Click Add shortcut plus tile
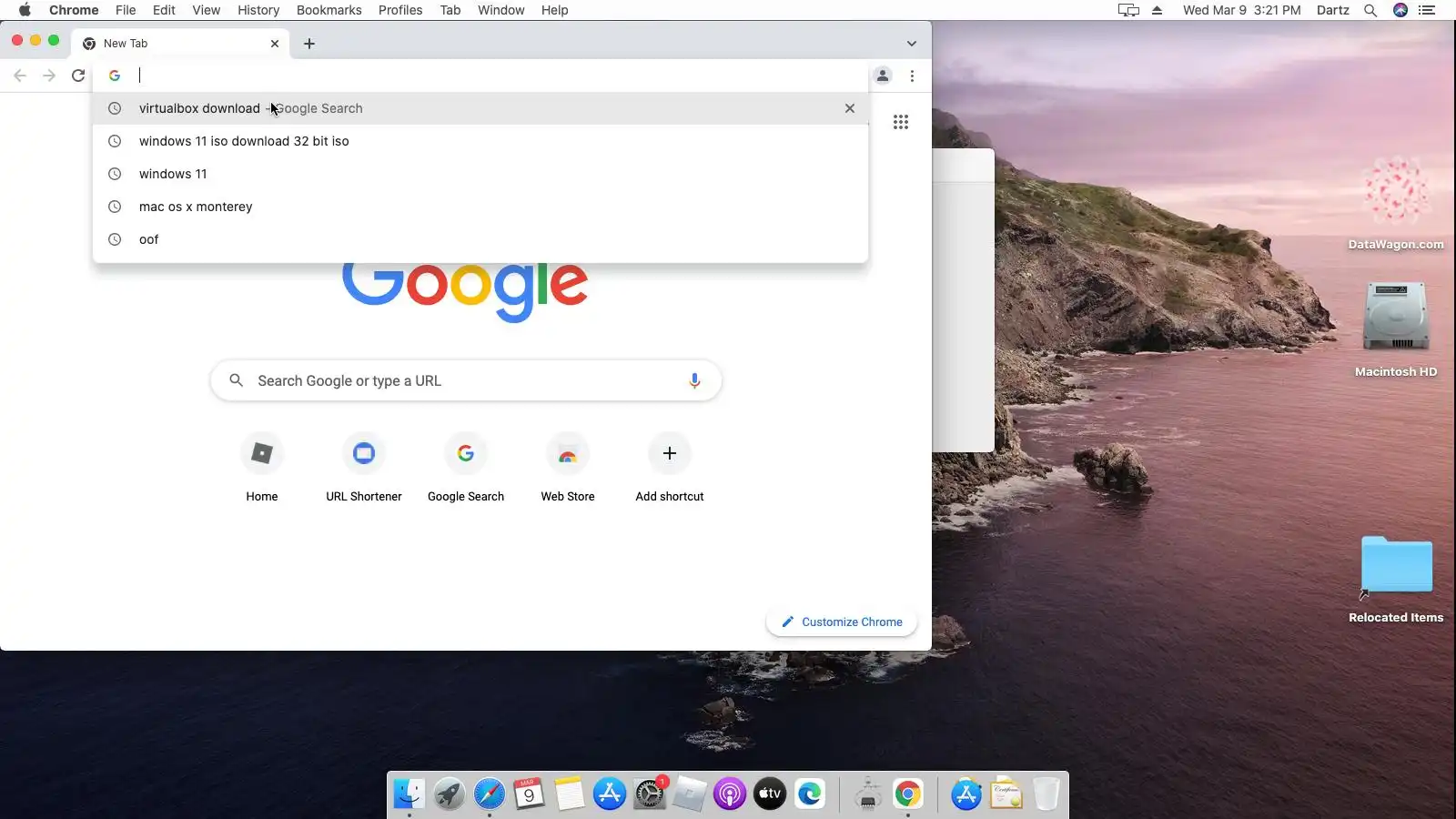 tap(670, 468)
